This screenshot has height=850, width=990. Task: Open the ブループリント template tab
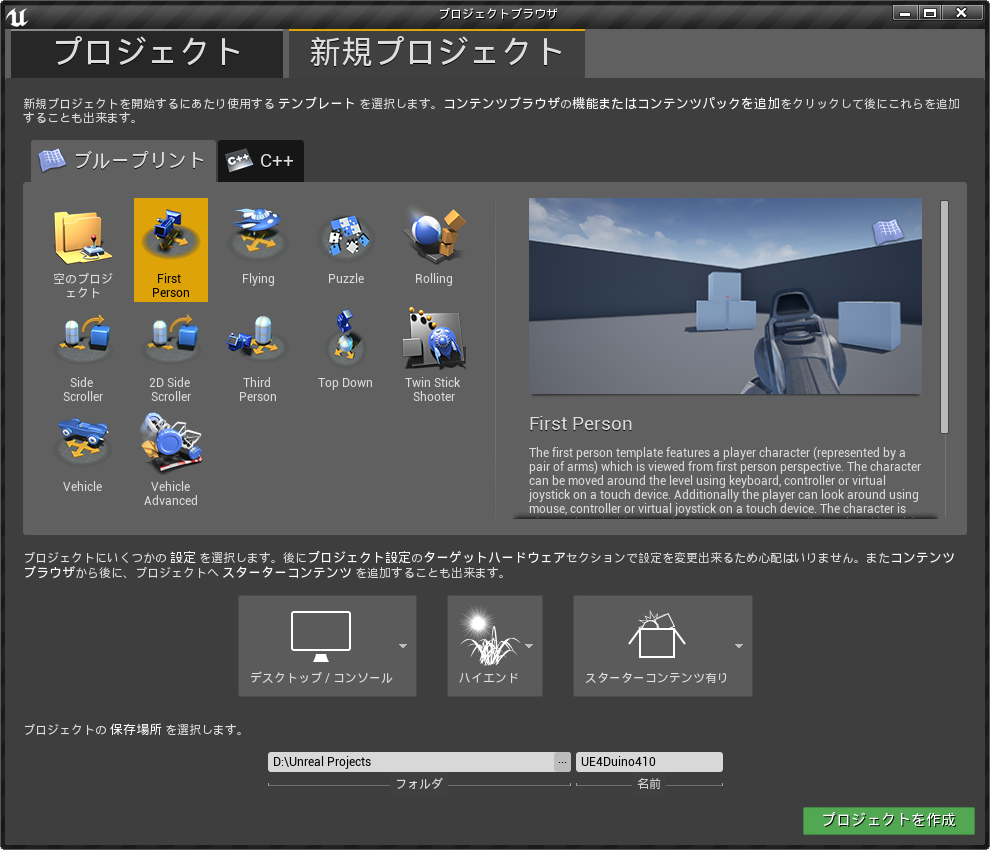tap(123, 161)
